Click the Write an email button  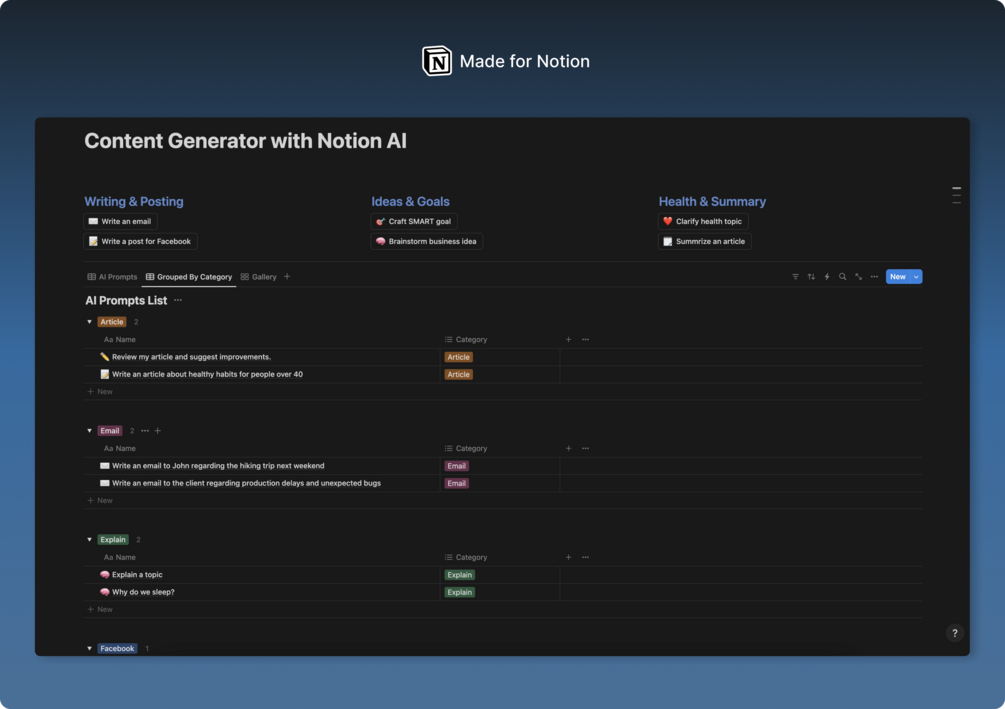coord(120,221)
